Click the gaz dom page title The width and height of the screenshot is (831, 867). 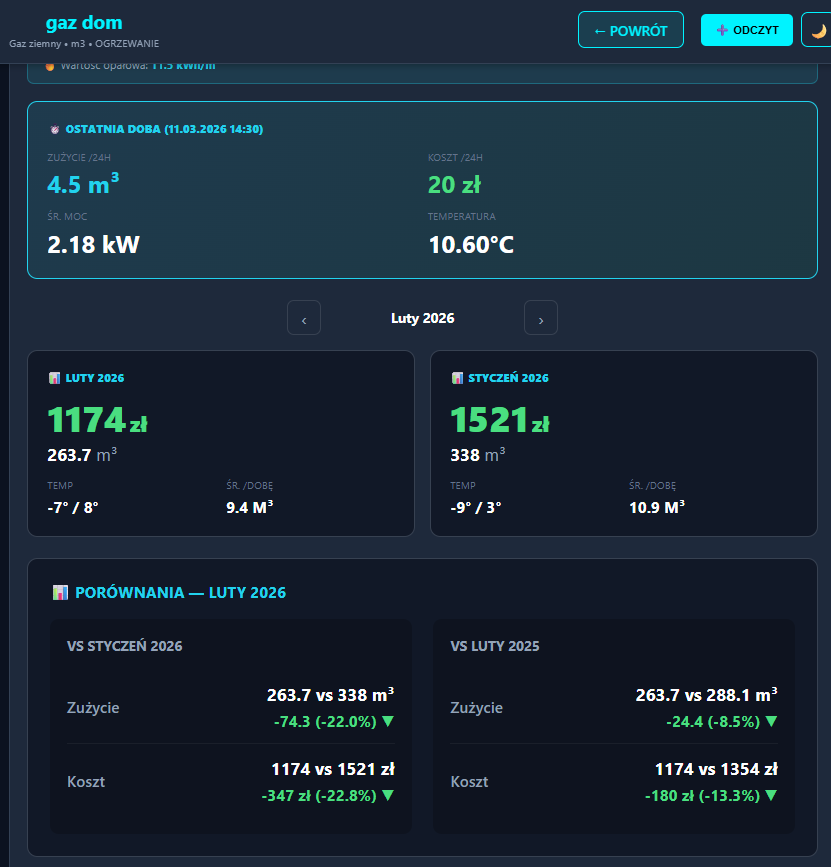pos(84,23)
